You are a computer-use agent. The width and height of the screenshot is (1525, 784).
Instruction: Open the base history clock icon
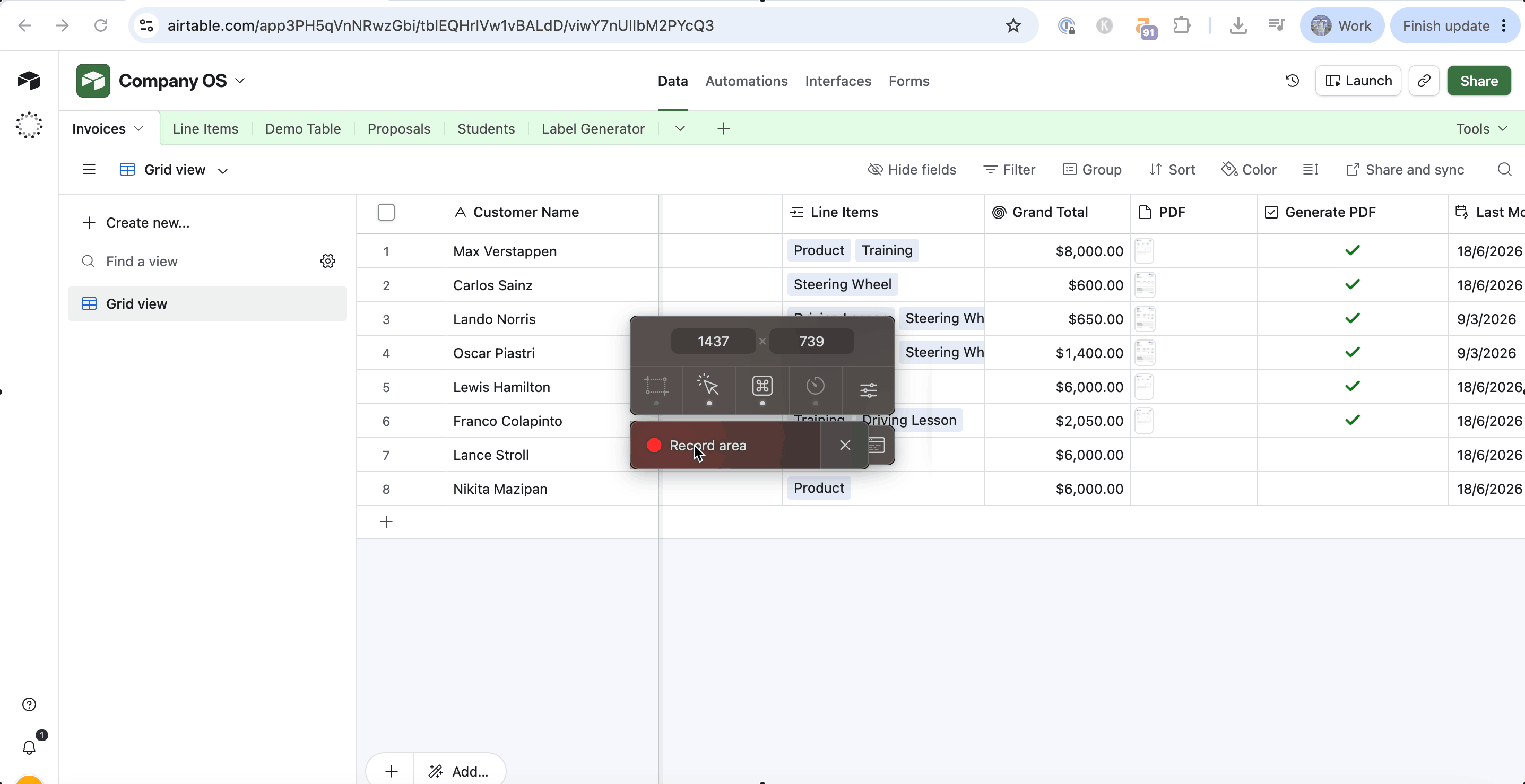pos(1293,81)
